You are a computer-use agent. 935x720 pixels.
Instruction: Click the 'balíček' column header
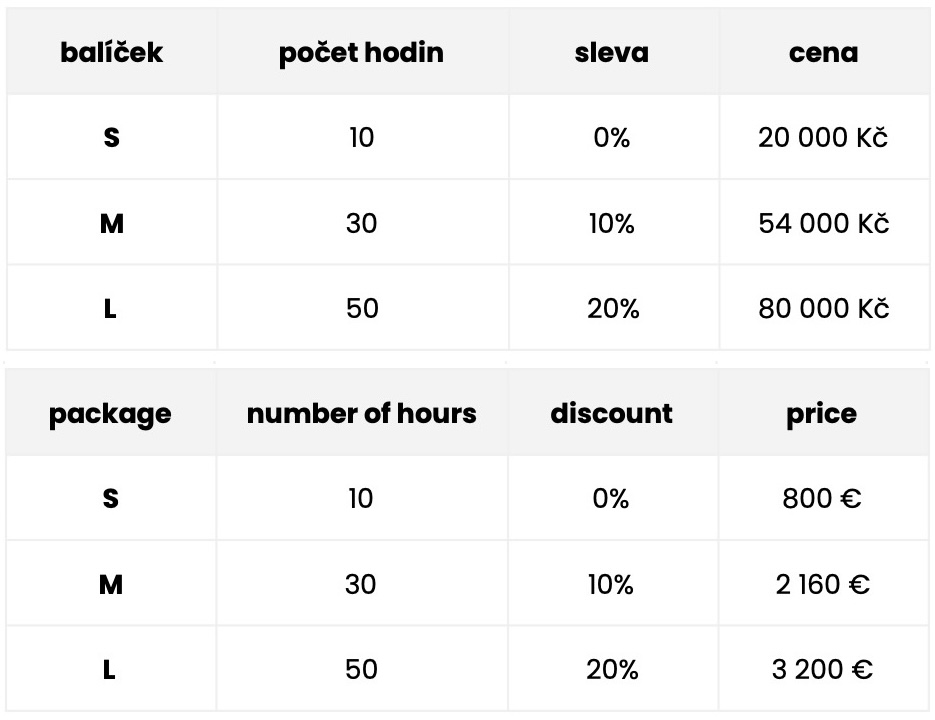112,52
